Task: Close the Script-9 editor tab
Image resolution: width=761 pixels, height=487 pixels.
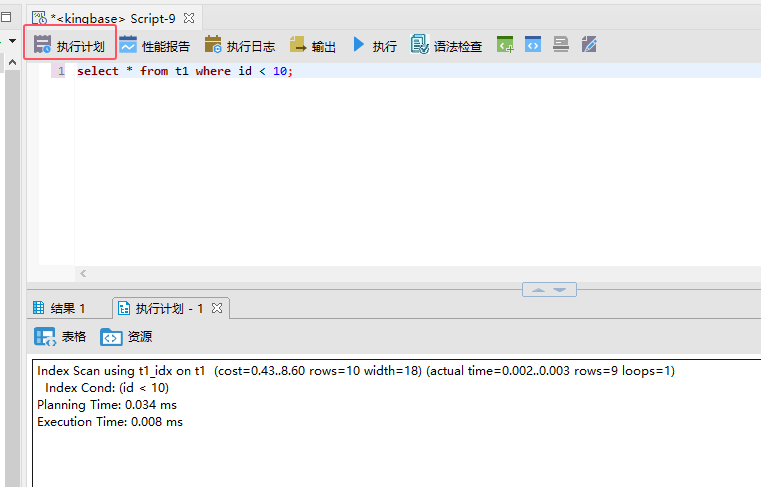Action: [x=189, y=18]
